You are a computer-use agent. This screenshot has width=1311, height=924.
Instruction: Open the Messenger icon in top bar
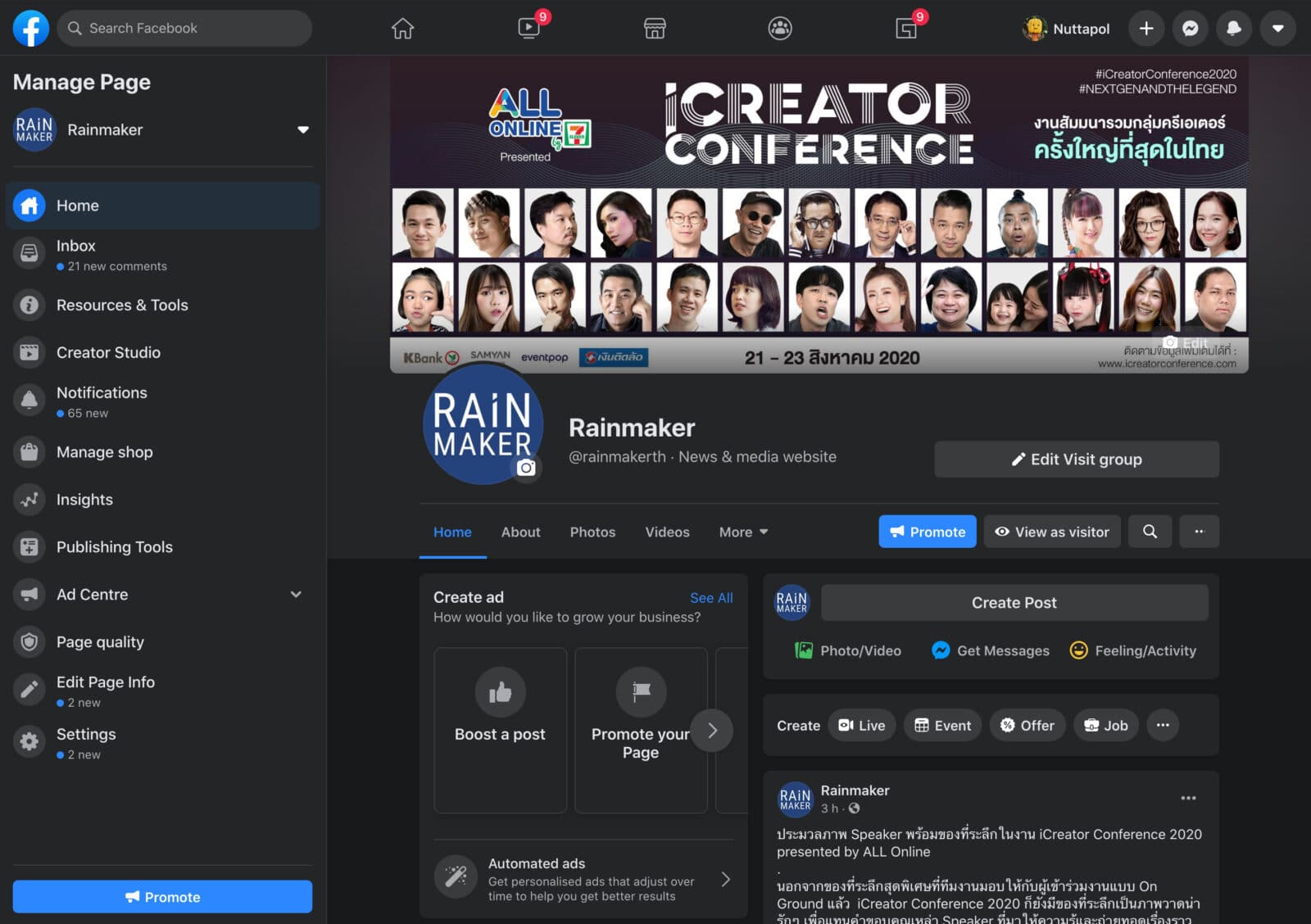(1190, 29)
